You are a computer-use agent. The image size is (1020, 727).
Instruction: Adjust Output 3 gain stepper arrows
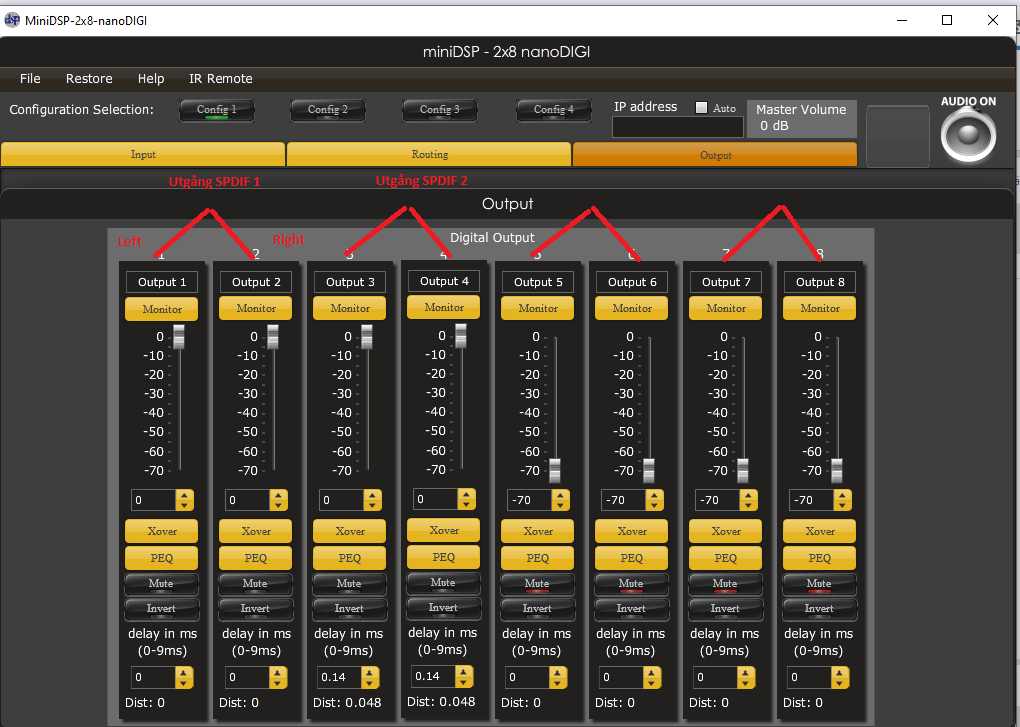point(373,500)
